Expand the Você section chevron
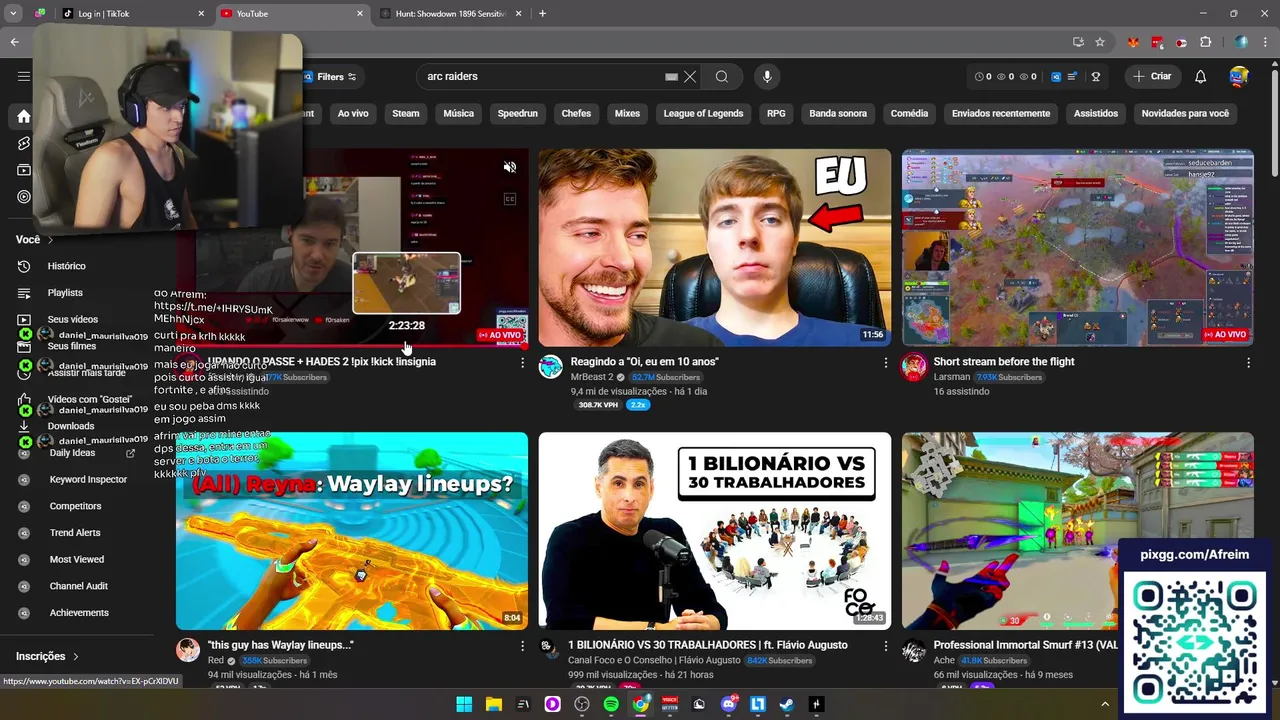Screen dimensions: 1280x720 (50, 240)
